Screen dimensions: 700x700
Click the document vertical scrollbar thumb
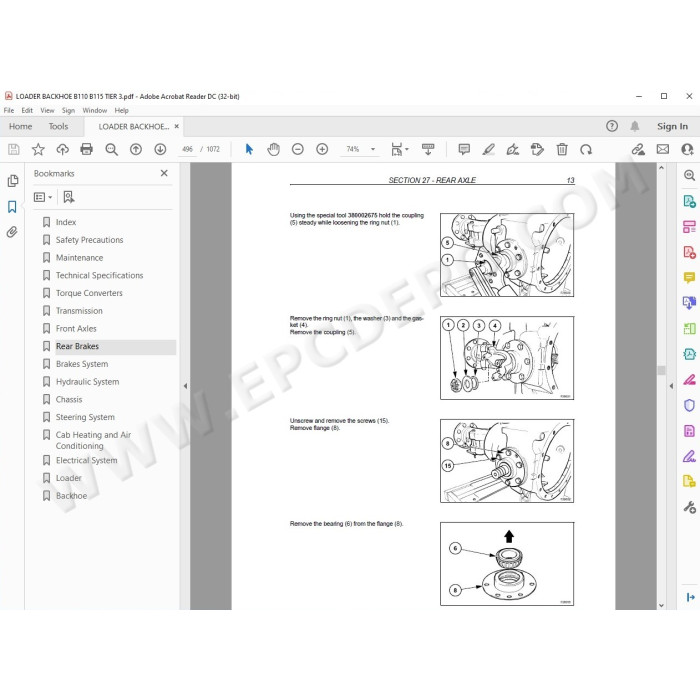(661, 370)
